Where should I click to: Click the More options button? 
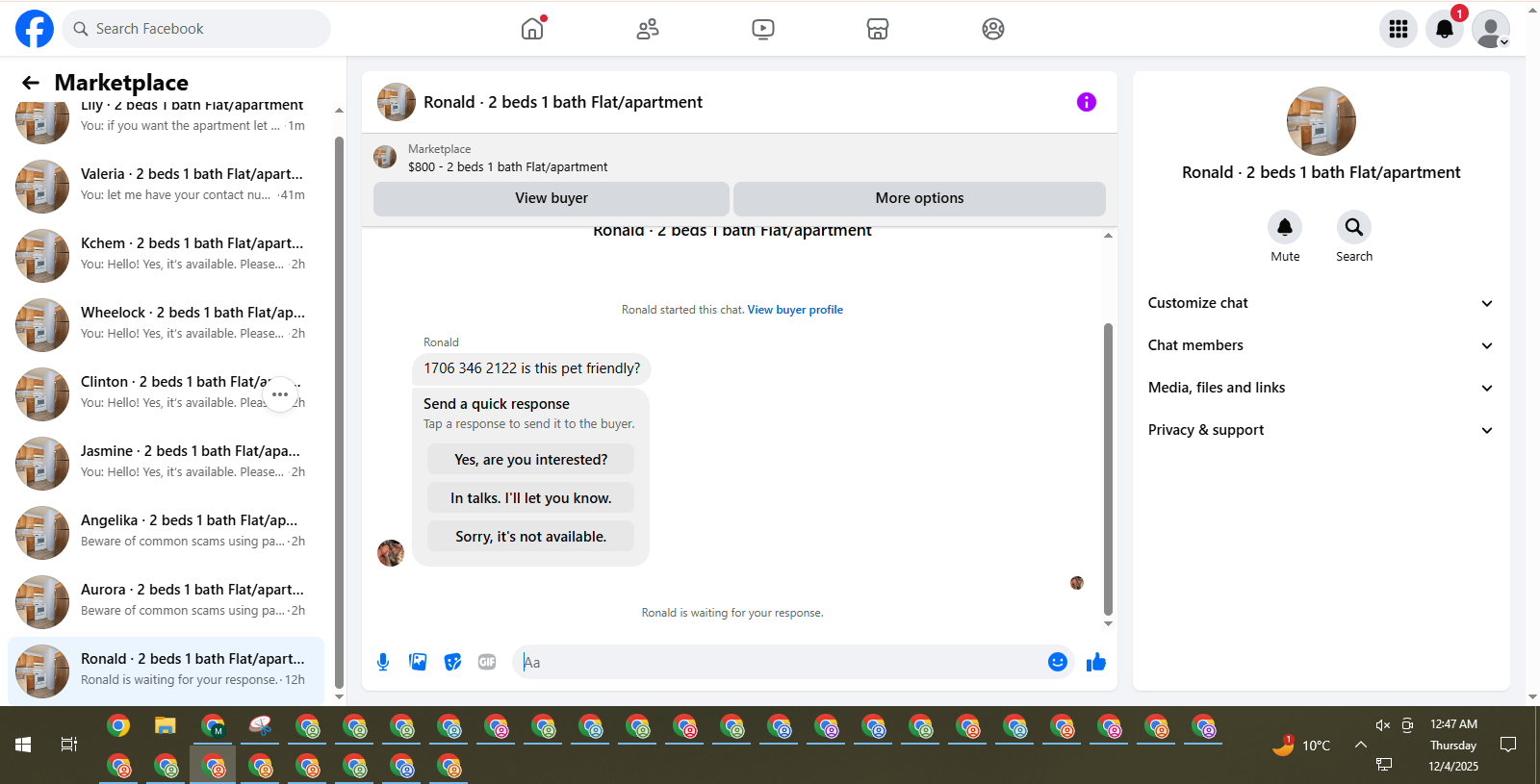[919, 198]
